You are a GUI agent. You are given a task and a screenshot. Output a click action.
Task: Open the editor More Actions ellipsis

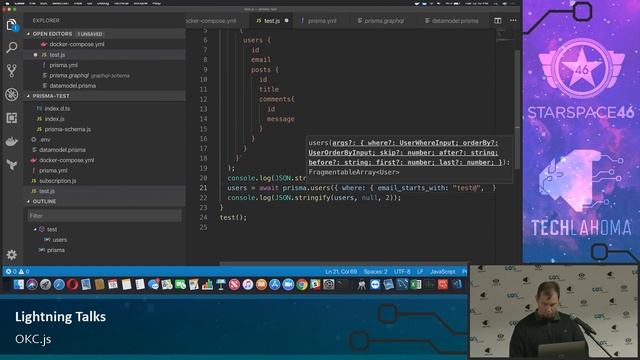click(513, 20)
